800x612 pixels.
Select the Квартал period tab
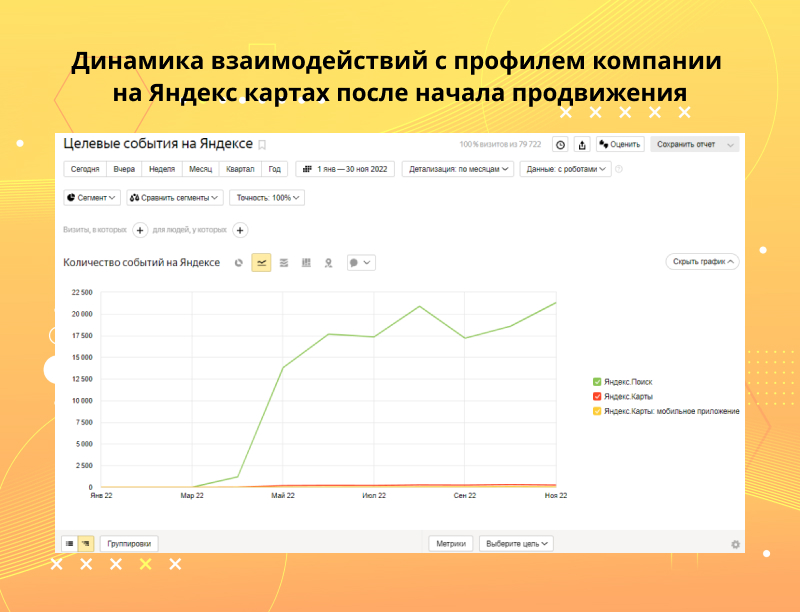240,169
